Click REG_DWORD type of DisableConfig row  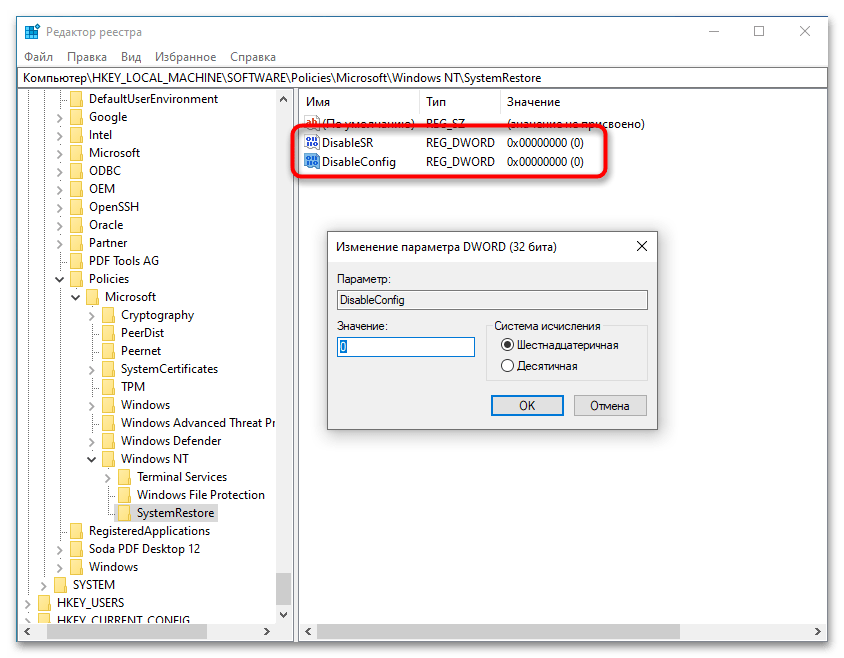[x=460, y=162]
